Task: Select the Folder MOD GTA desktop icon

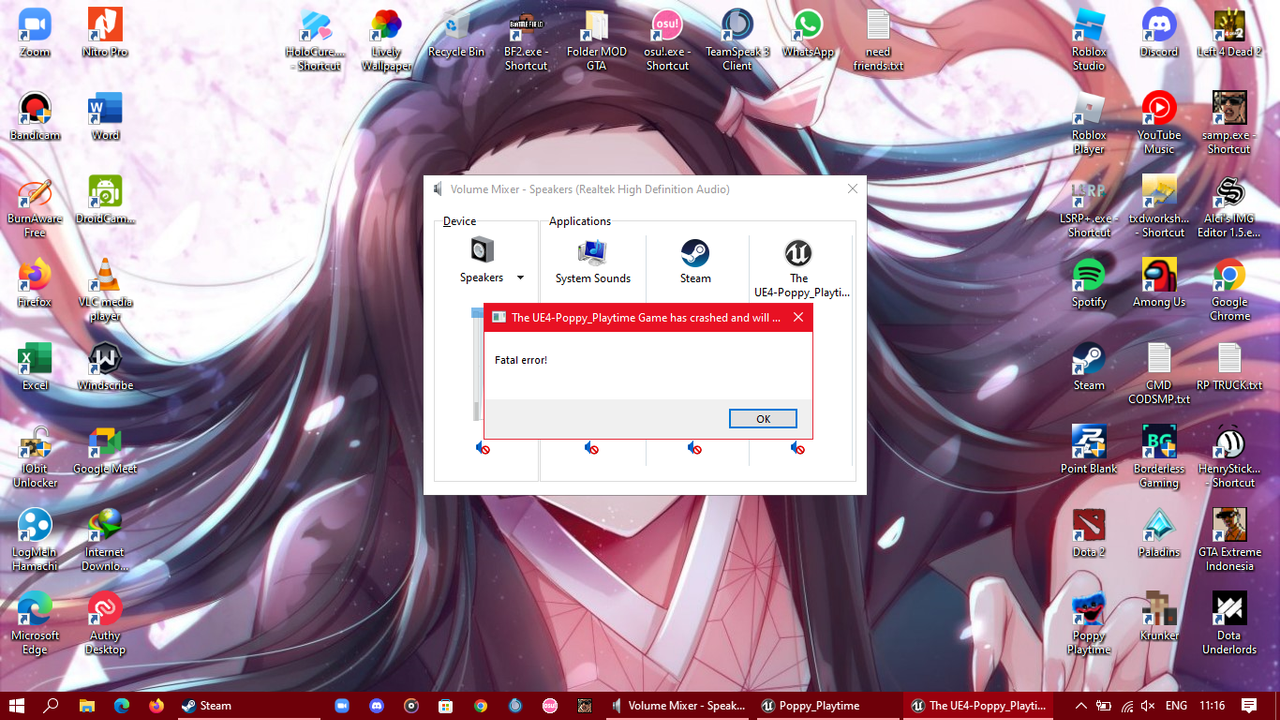Action: coord(597,40)
